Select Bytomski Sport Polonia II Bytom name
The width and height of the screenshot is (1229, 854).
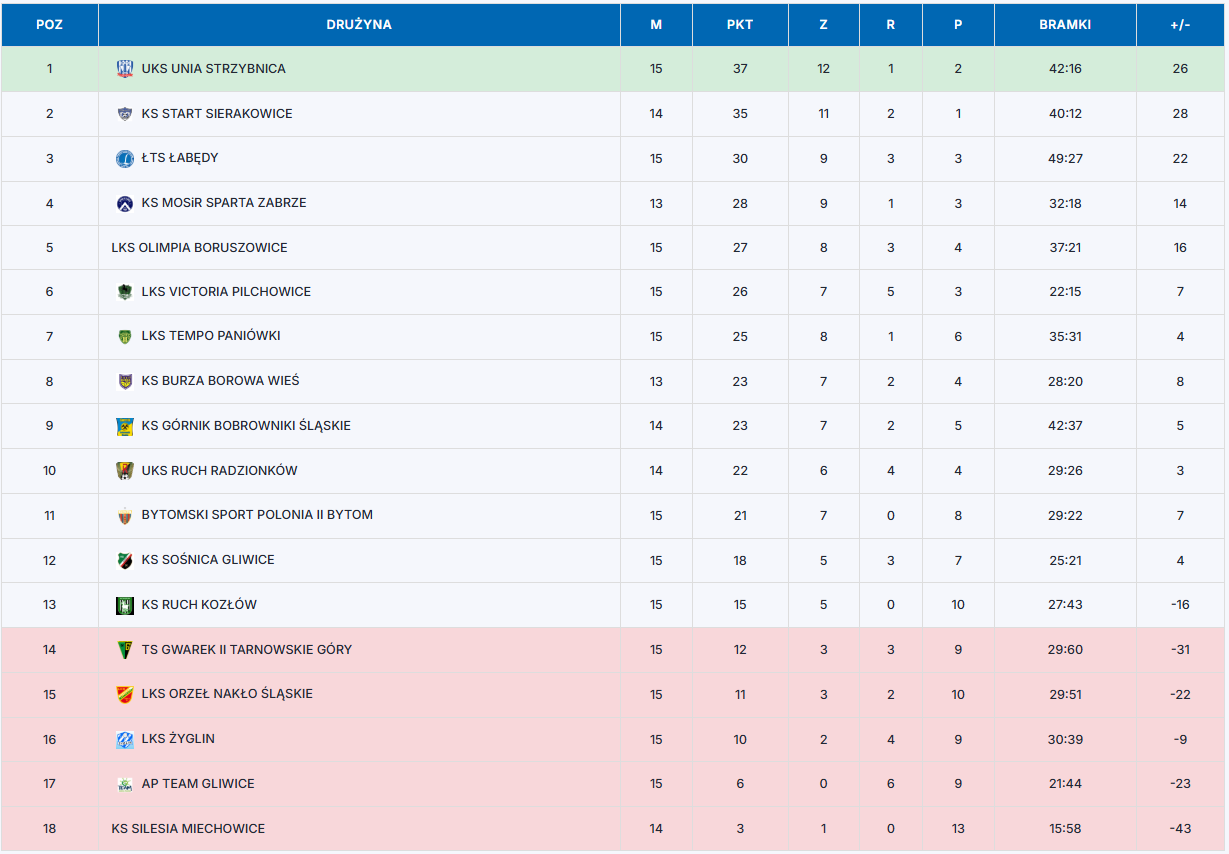coord(257,515)
